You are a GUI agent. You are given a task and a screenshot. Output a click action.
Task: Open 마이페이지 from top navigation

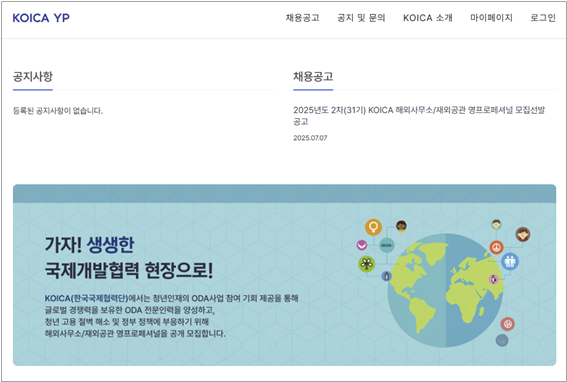pyautogui.click(x=491, y=18)
